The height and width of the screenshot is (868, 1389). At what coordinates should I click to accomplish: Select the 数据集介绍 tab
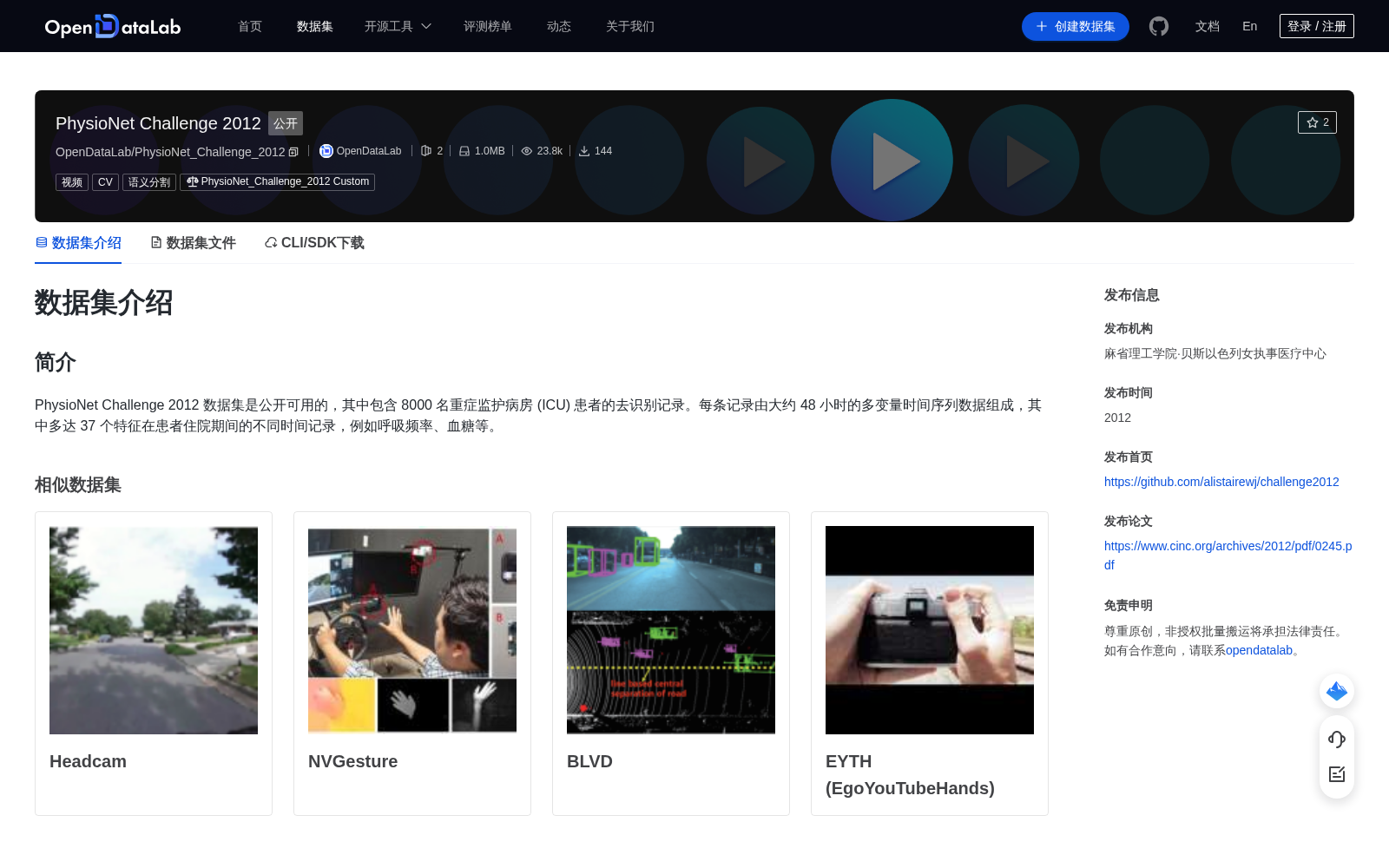78,243
